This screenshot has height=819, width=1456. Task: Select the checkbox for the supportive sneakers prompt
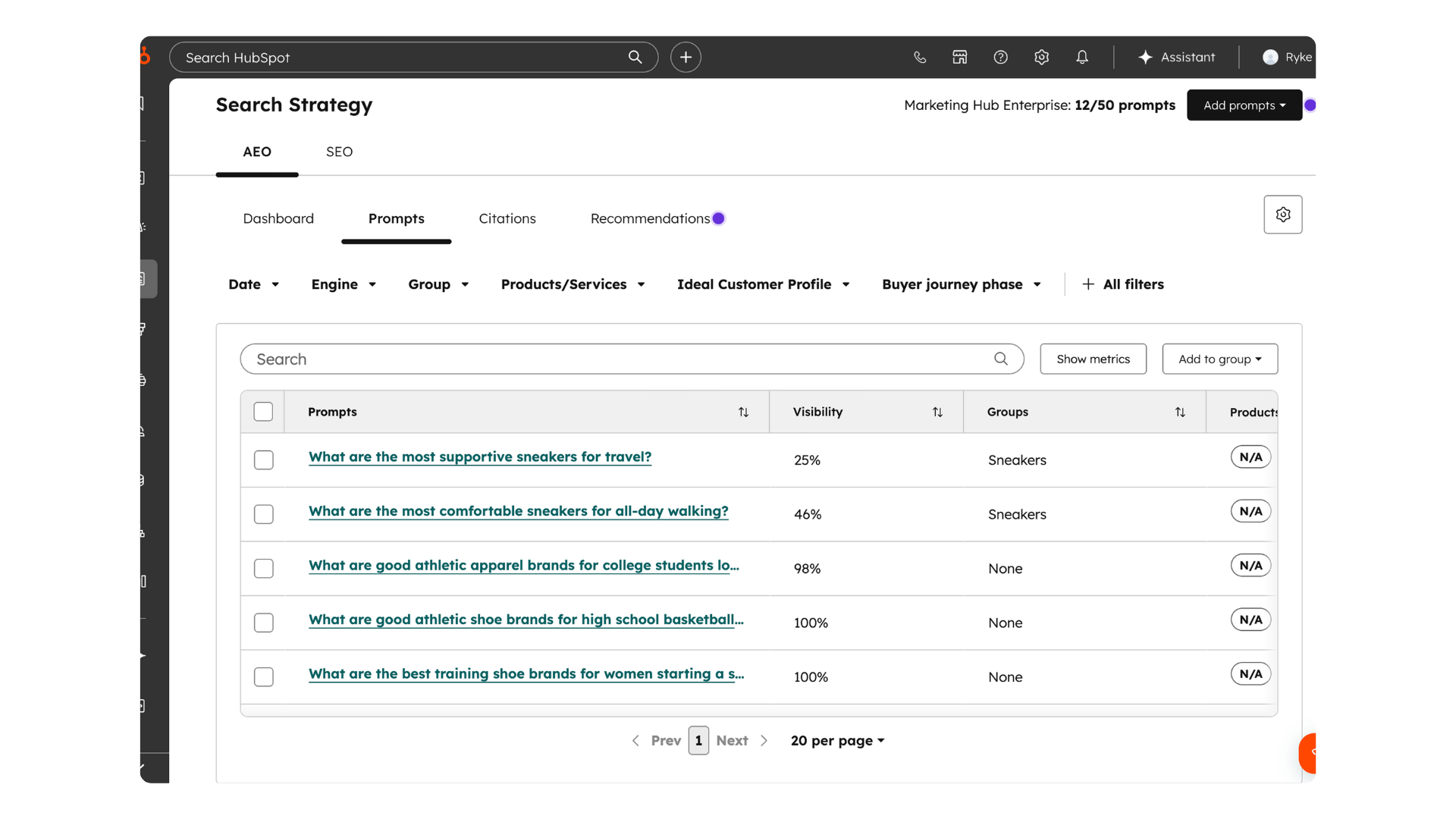point(263,460)
